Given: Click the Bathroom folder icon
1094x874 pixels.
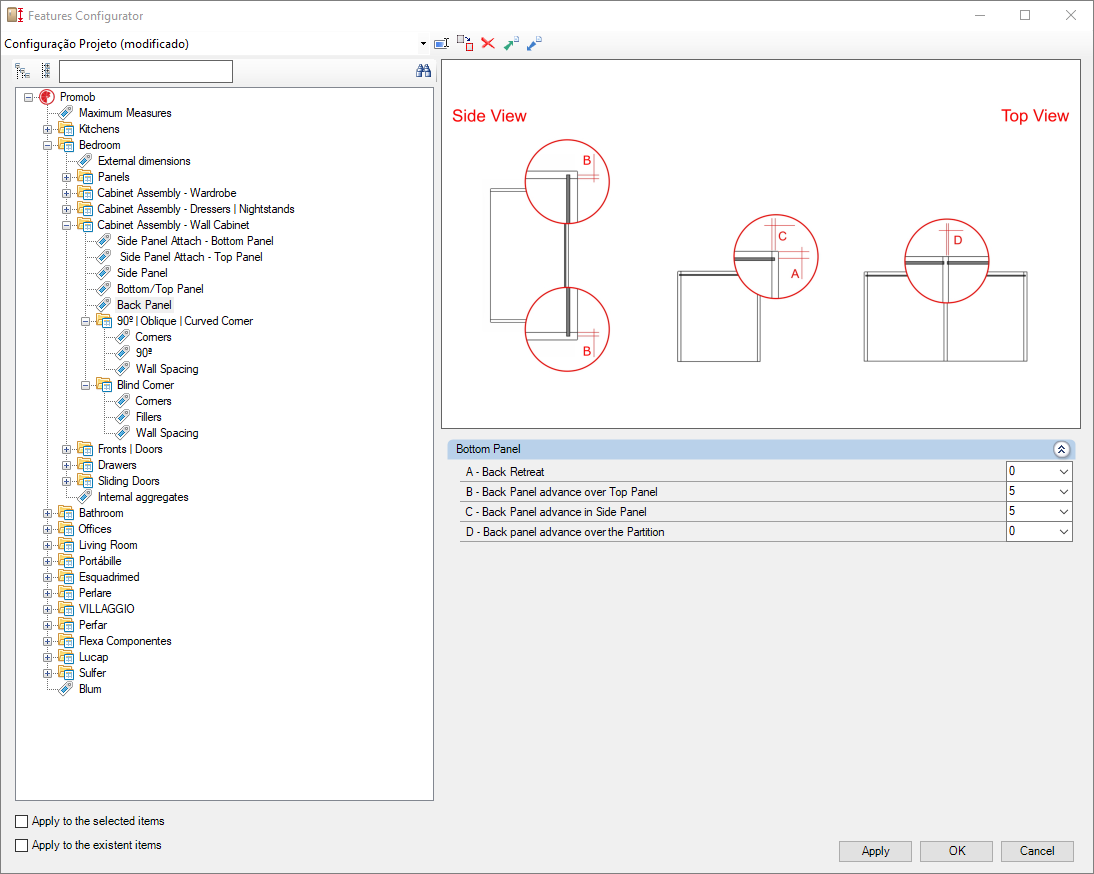Looking at the screenshot, I should coord(66,513).
